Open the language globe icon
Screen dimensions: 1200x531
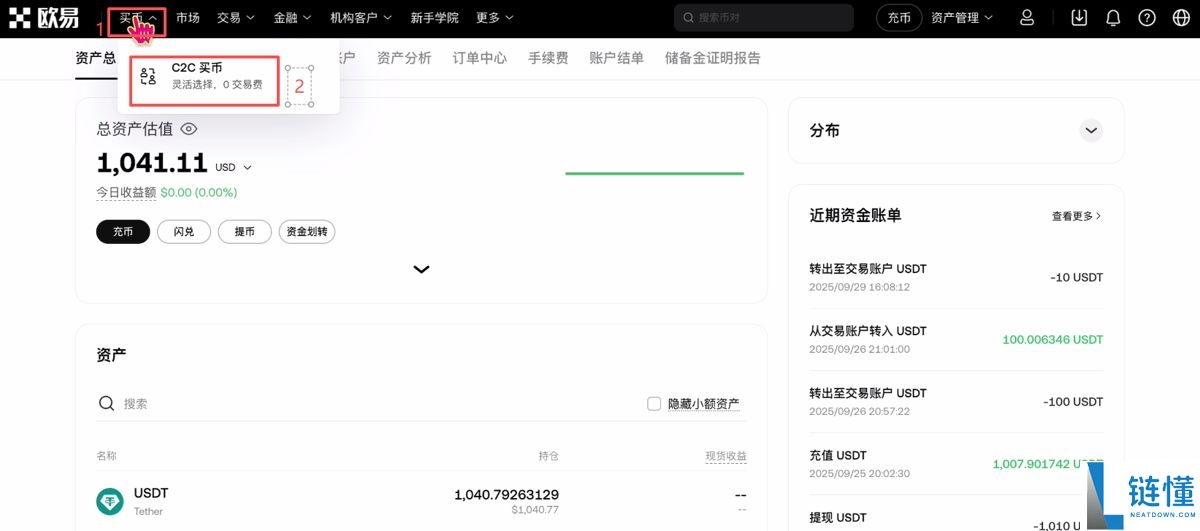point(1180,18)
